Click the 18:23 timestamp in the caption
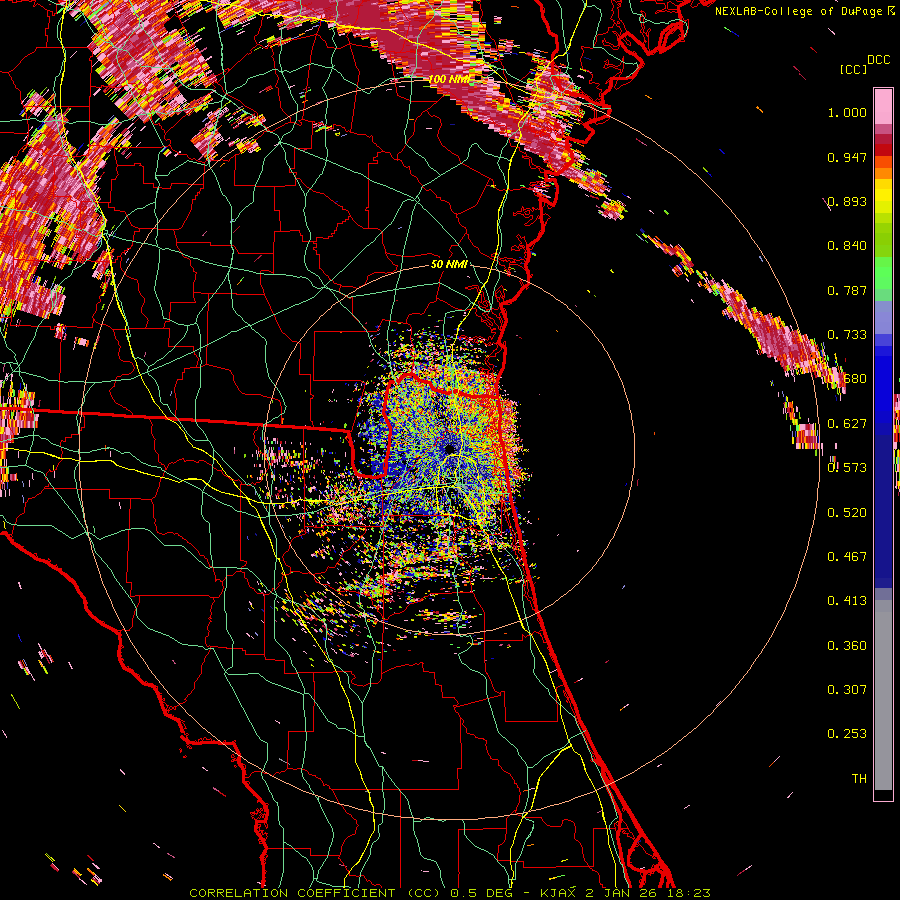The image size is (900, 900). 690,893
